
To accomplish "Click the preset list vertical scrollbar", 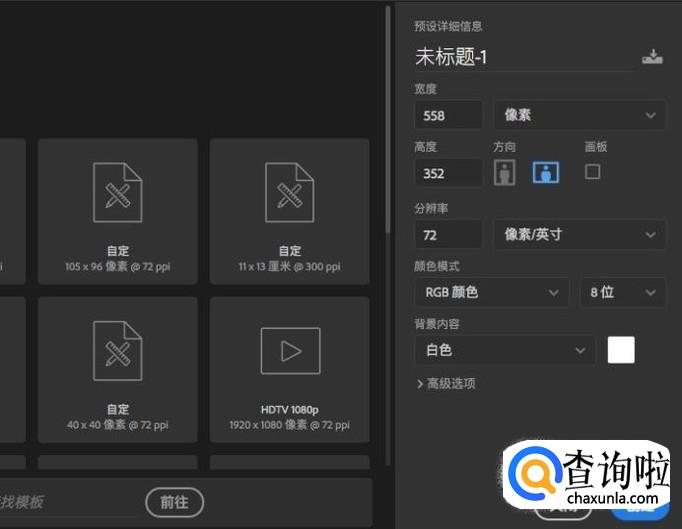I will pos(388,122).
